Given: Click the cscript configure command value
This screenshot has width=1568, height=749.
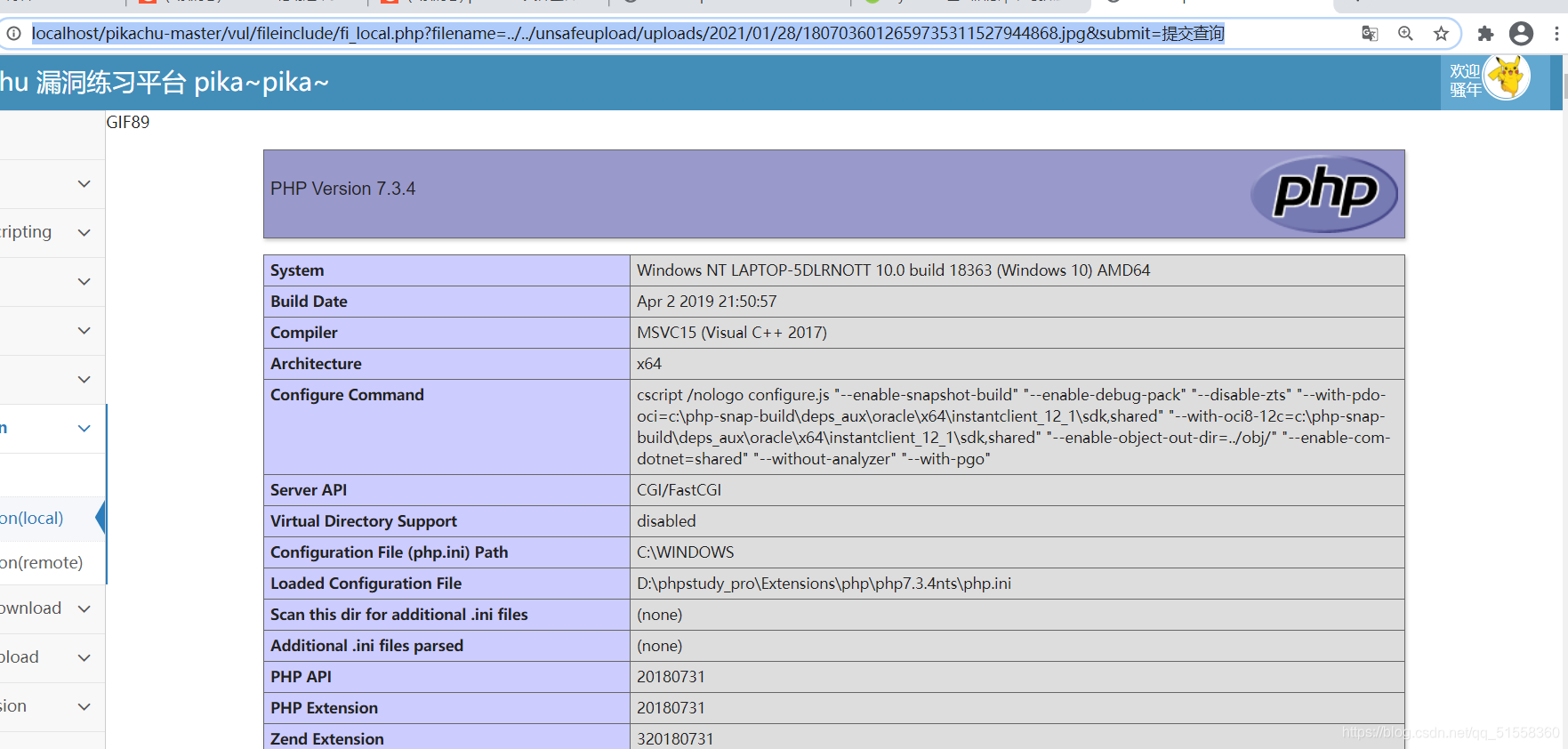Looking at the screenshot, I should pos(1013,427).
